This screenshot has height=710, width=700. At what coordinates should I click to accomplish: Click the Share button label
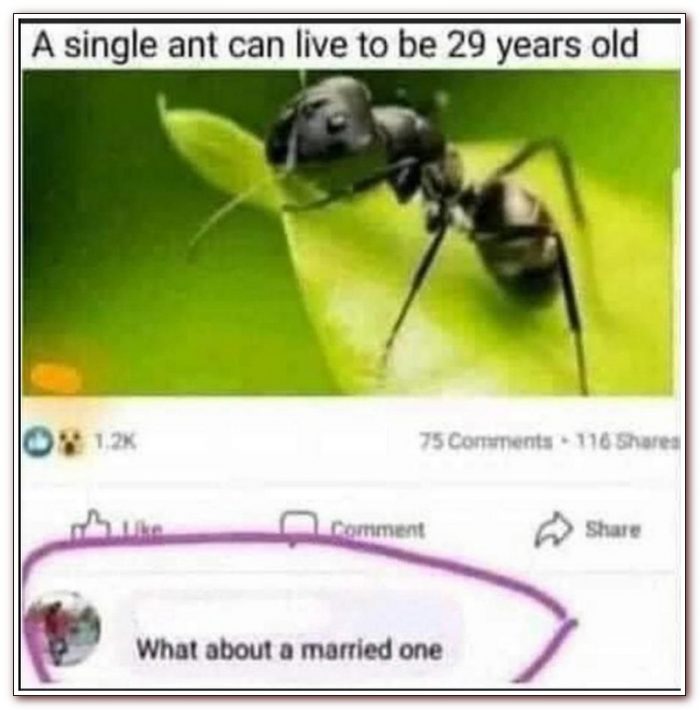[613, 528]
